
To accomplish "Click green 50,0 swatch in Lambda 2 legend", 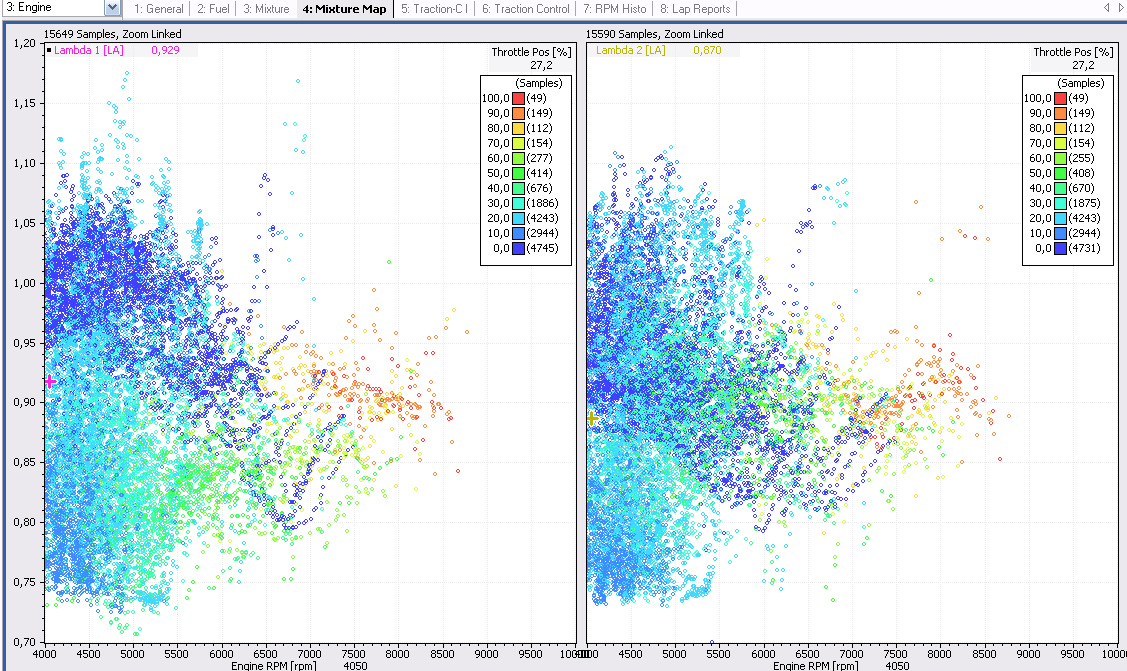I will tap(1060, 173).
